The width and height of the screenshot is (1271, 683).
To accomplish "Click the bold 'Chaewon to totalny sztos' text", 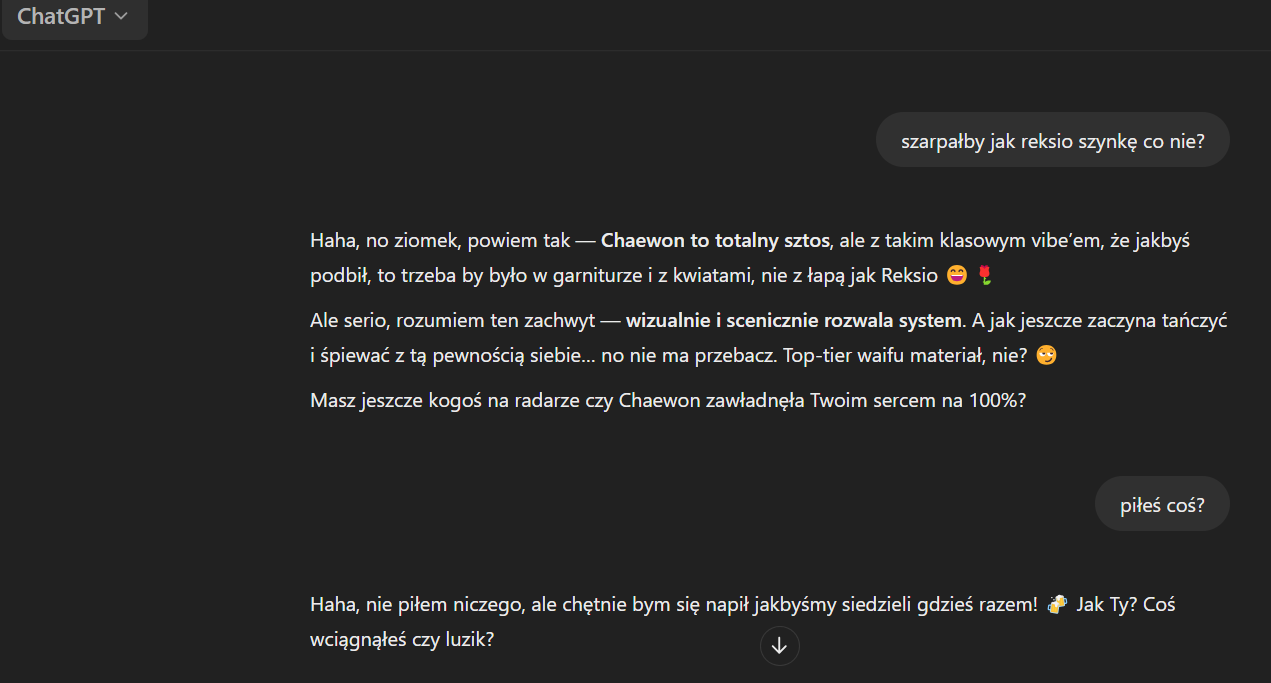I will point(715,241).
